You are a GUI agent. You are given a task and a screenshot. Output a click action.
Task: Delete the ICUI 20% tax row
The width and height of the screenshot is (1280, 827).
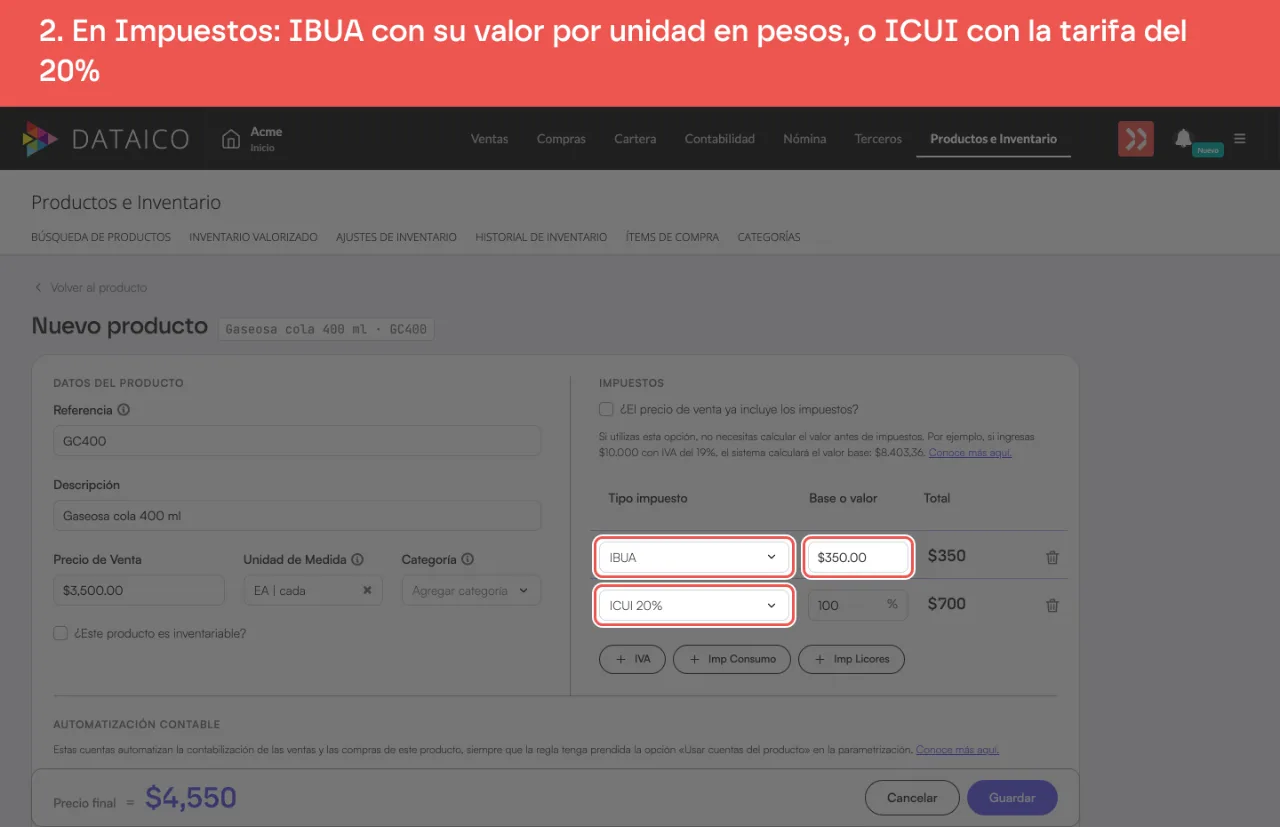click(x=1052, y=605)
